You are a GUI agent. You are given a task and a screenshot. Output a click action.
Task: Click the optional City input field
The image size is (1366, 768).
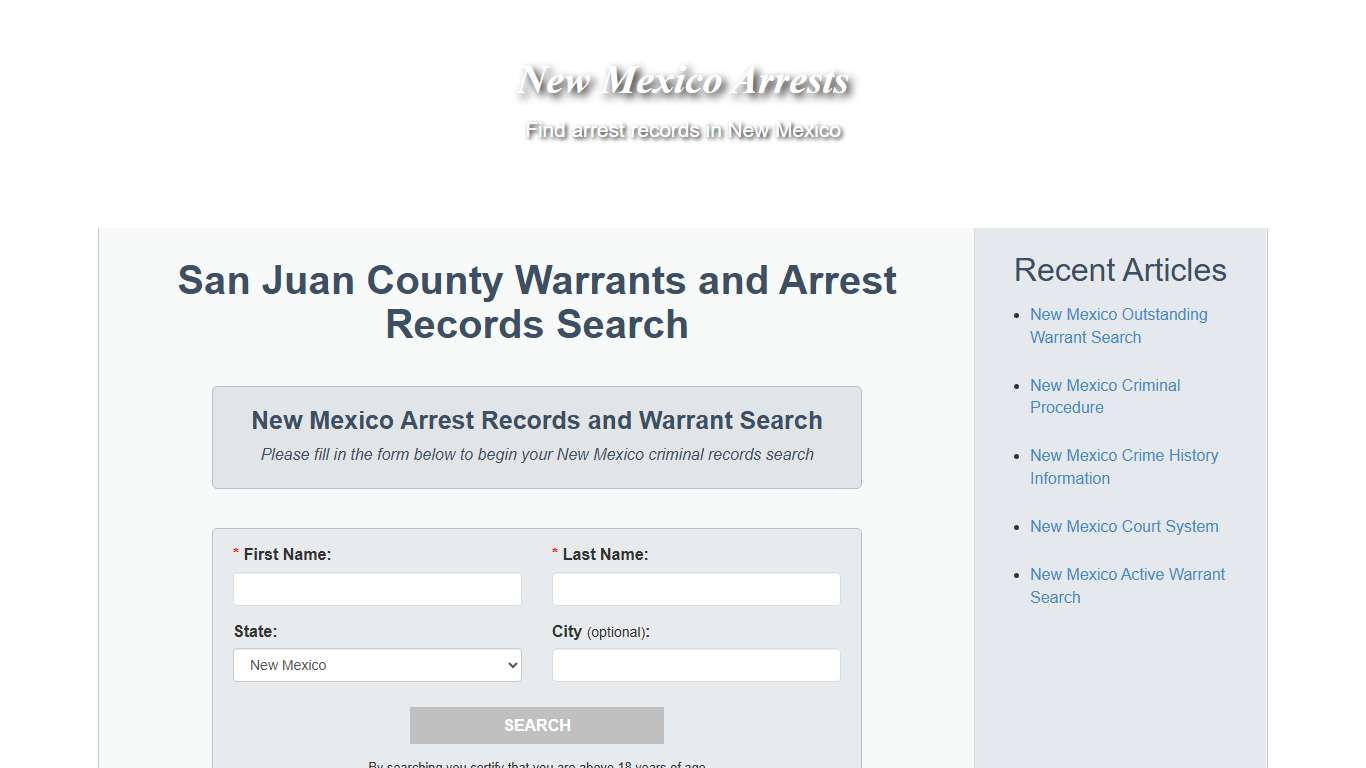(x=696, y=665)
